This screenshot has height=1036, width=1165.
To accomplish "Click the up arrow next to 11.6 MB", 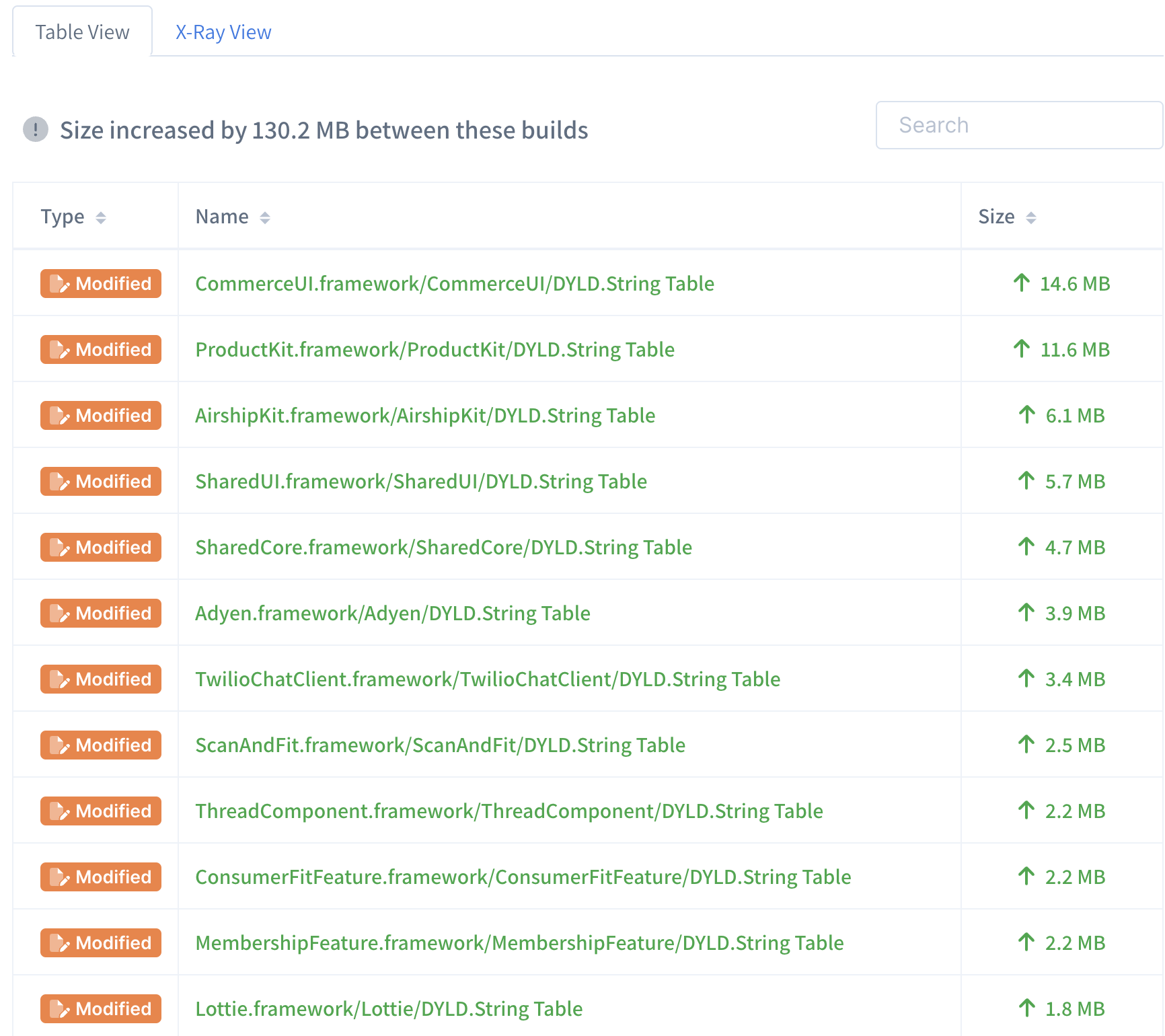I will (1021, 349).
